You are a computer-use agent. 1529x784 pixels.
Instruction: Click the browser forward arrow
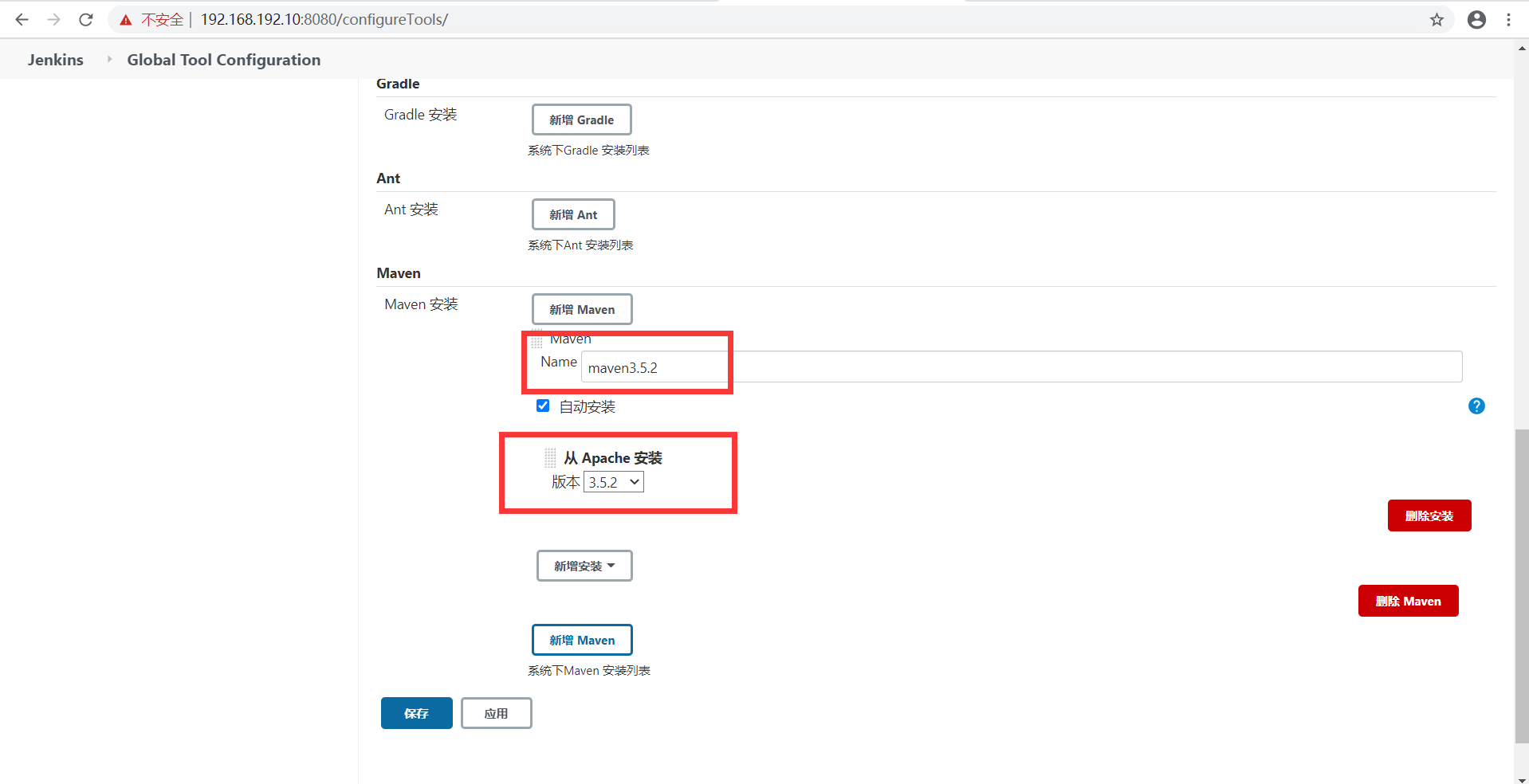tap(53, 19)
